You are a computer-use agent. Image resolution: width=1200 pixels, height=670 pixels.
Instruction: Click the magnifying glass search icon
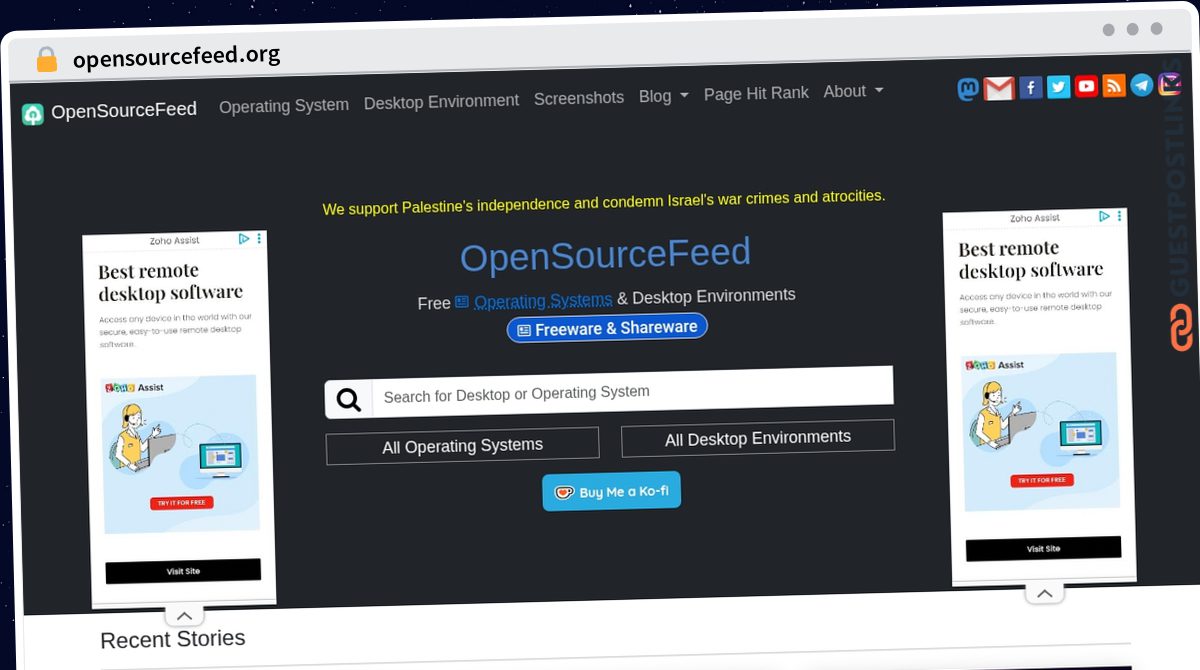348,400
